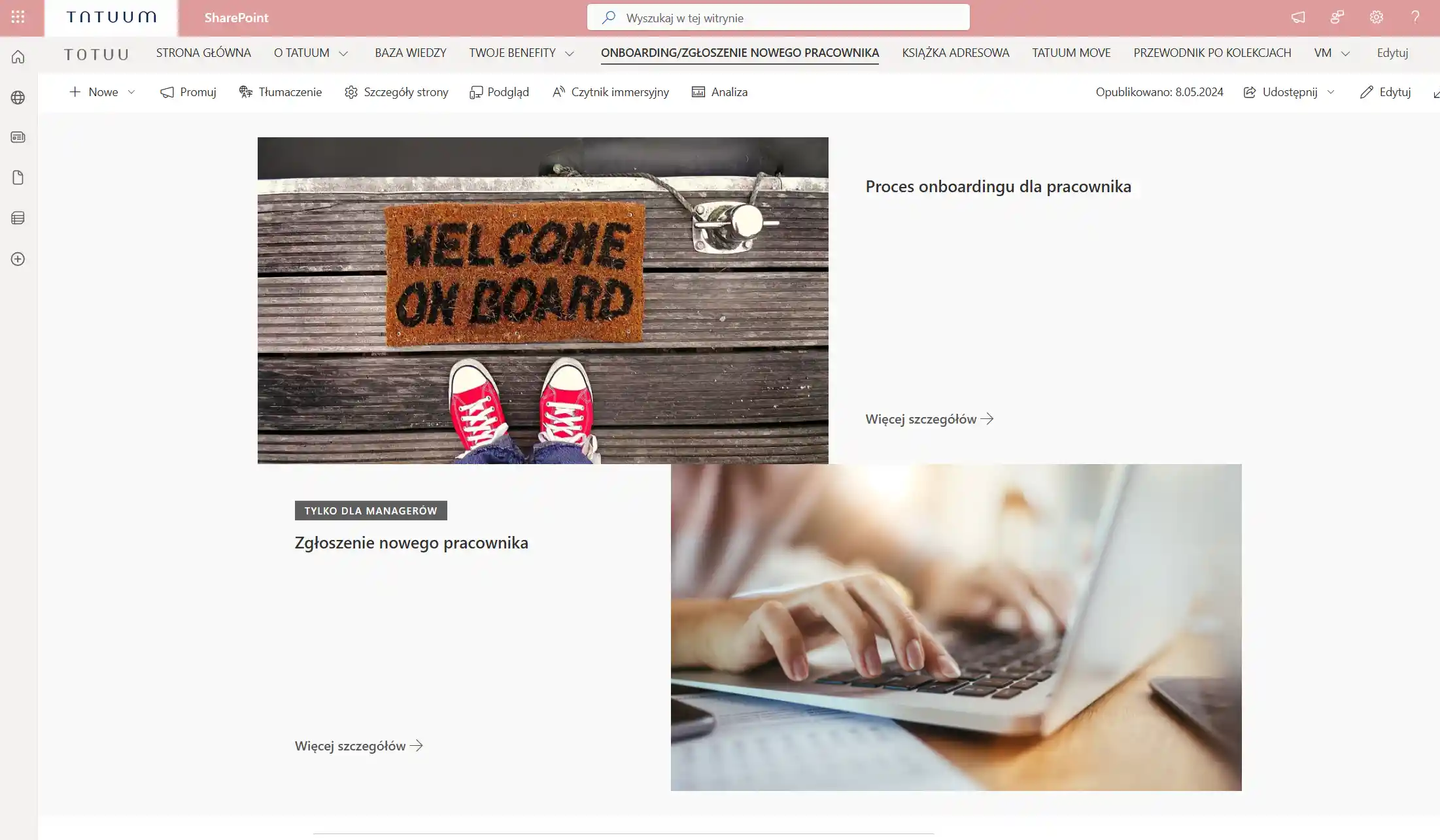
Task: Expand the TWOJE BENEFITY submenu chevron
Action: click(570, 54)
